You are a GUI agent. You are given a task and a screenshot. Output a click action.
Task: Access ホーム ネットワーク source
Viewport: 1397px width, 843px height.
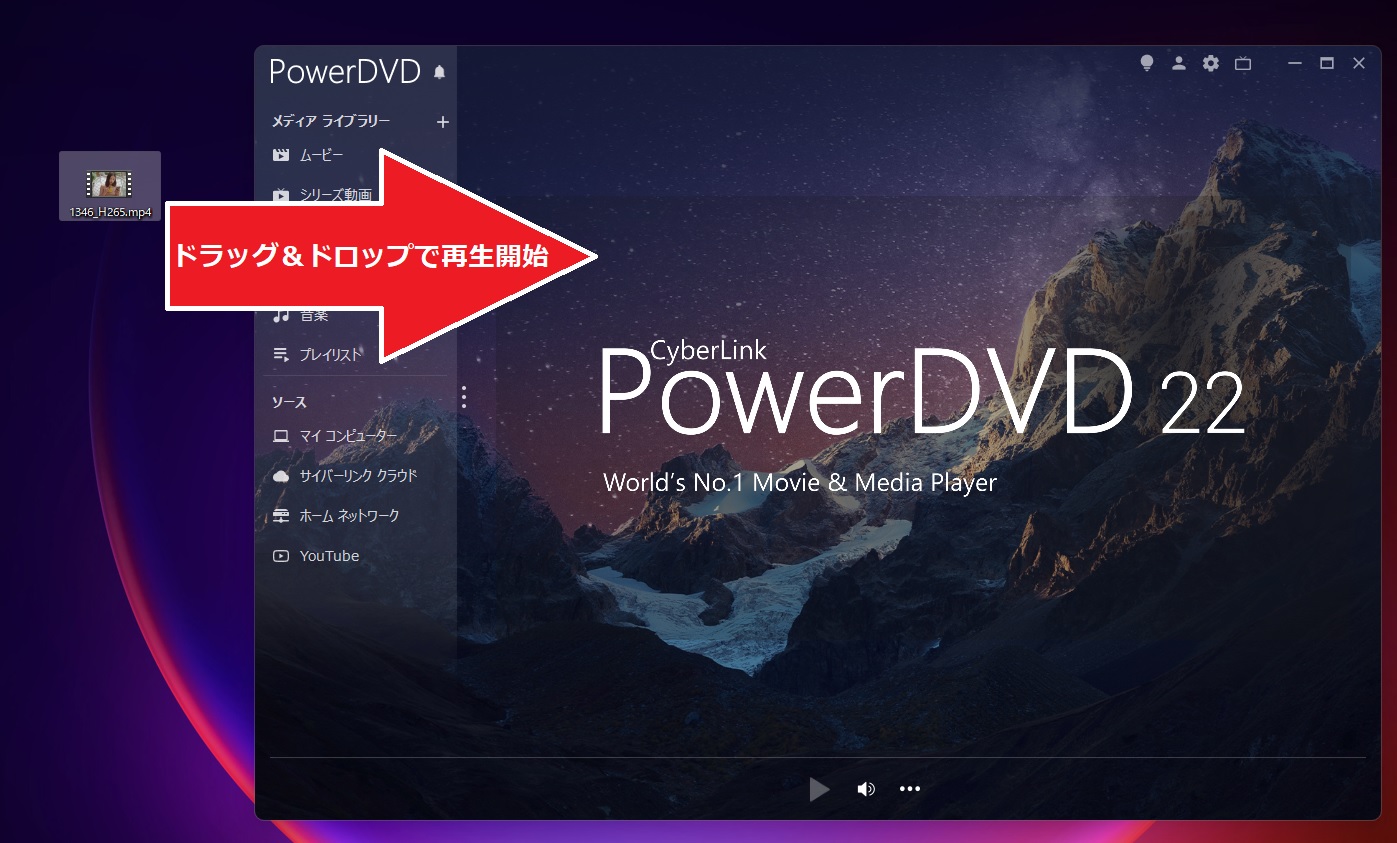click(349, 515)
